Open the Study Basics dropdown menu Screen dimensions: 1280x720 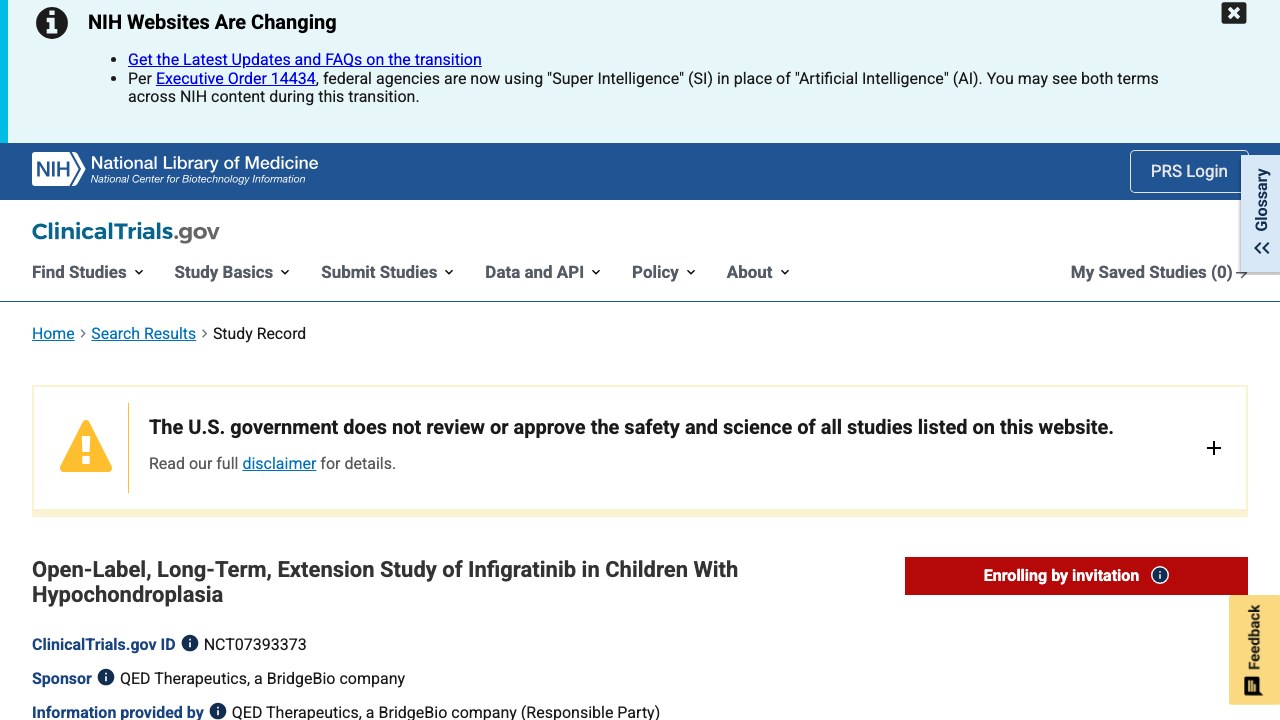[x=232, y=272]
